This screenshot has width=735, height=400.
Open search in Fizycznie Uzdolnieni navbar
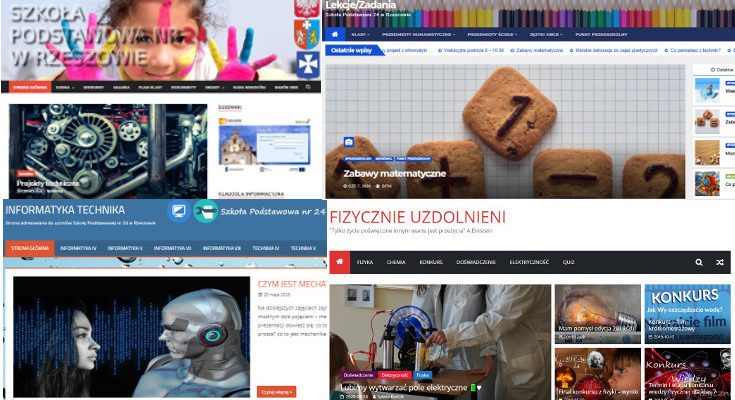[698, 262]
